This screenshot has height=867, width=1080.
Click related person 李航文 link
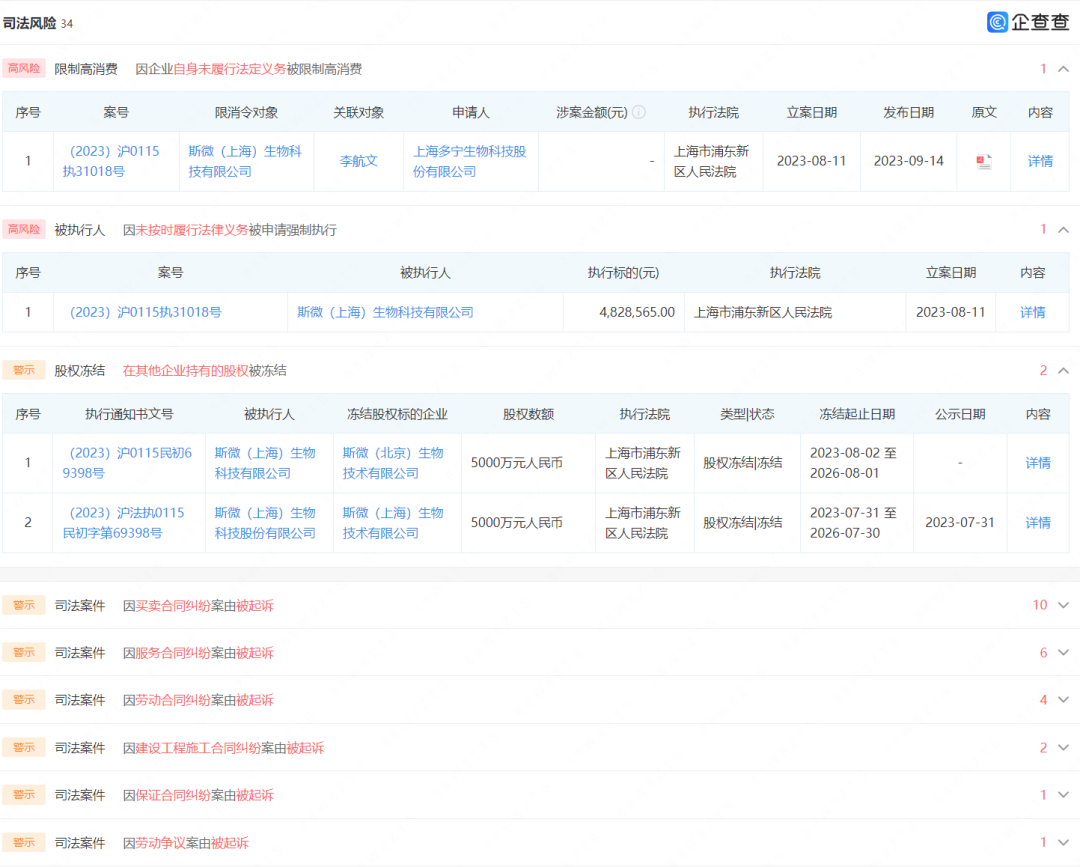click(358, 161)
